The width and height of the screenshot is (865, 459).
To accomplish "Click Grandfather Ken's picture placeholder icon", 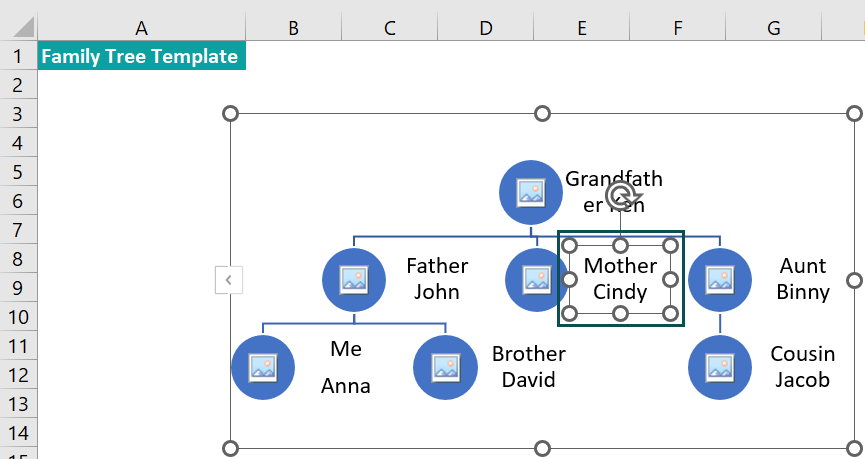I will click(x=531, y=193).
